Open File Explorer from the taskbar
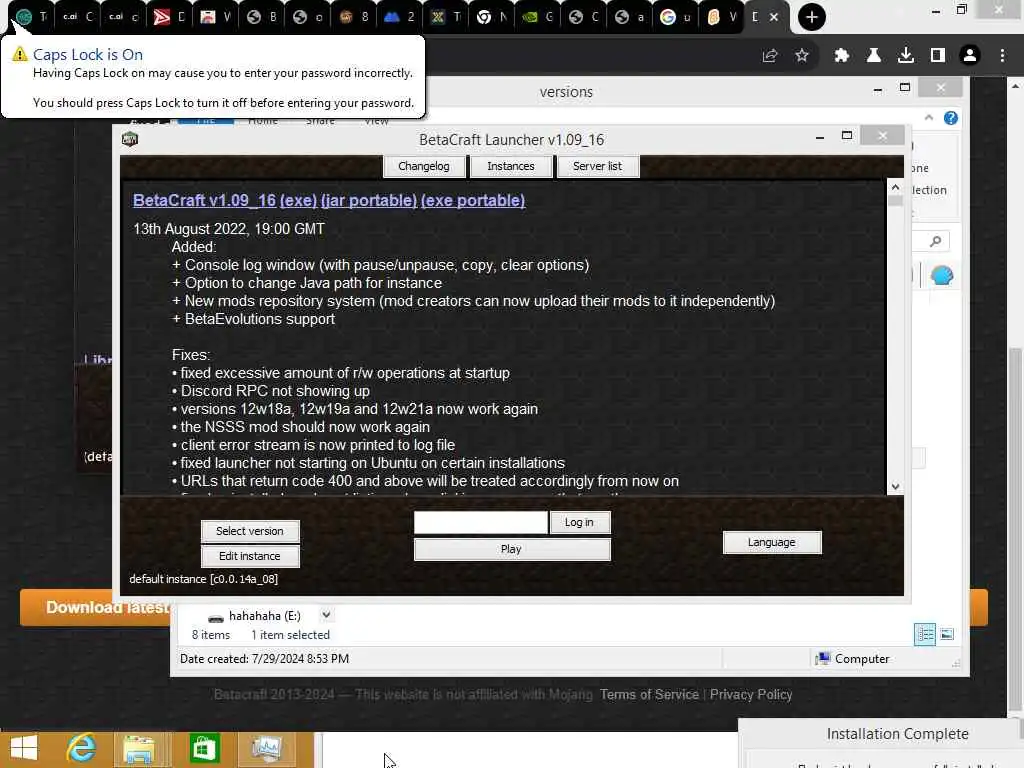The height and width of the screenshot is (768, 1024). pos(139,748)
